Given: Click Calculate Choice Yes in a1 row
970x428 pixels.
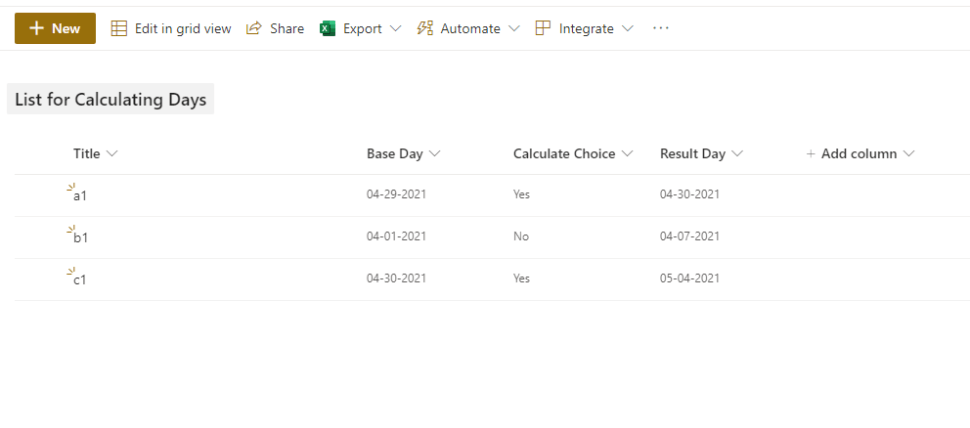Looking at the screenshot, I should (521, 194).
